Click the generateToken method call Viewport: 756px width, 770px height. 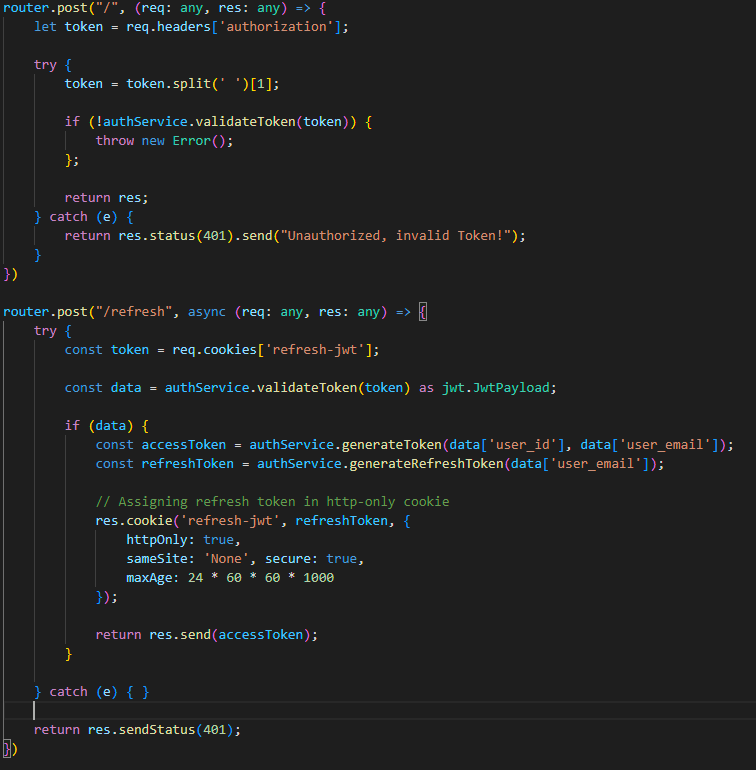point(392,445)
